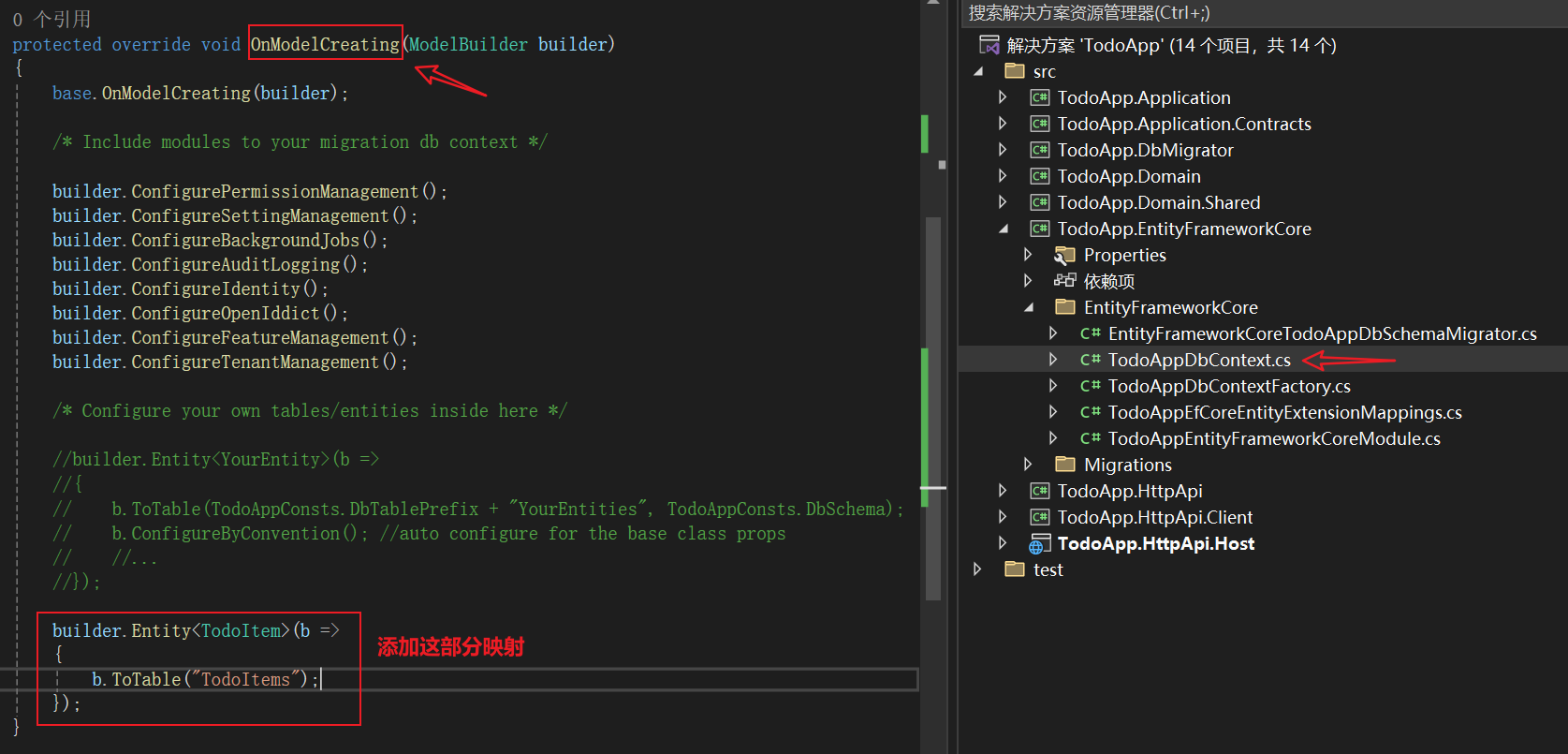Click the TodoApp.HttpApi.Host web project icon
The image size is (1568, 754).
pyautogui.click(x=1039, y=544)
